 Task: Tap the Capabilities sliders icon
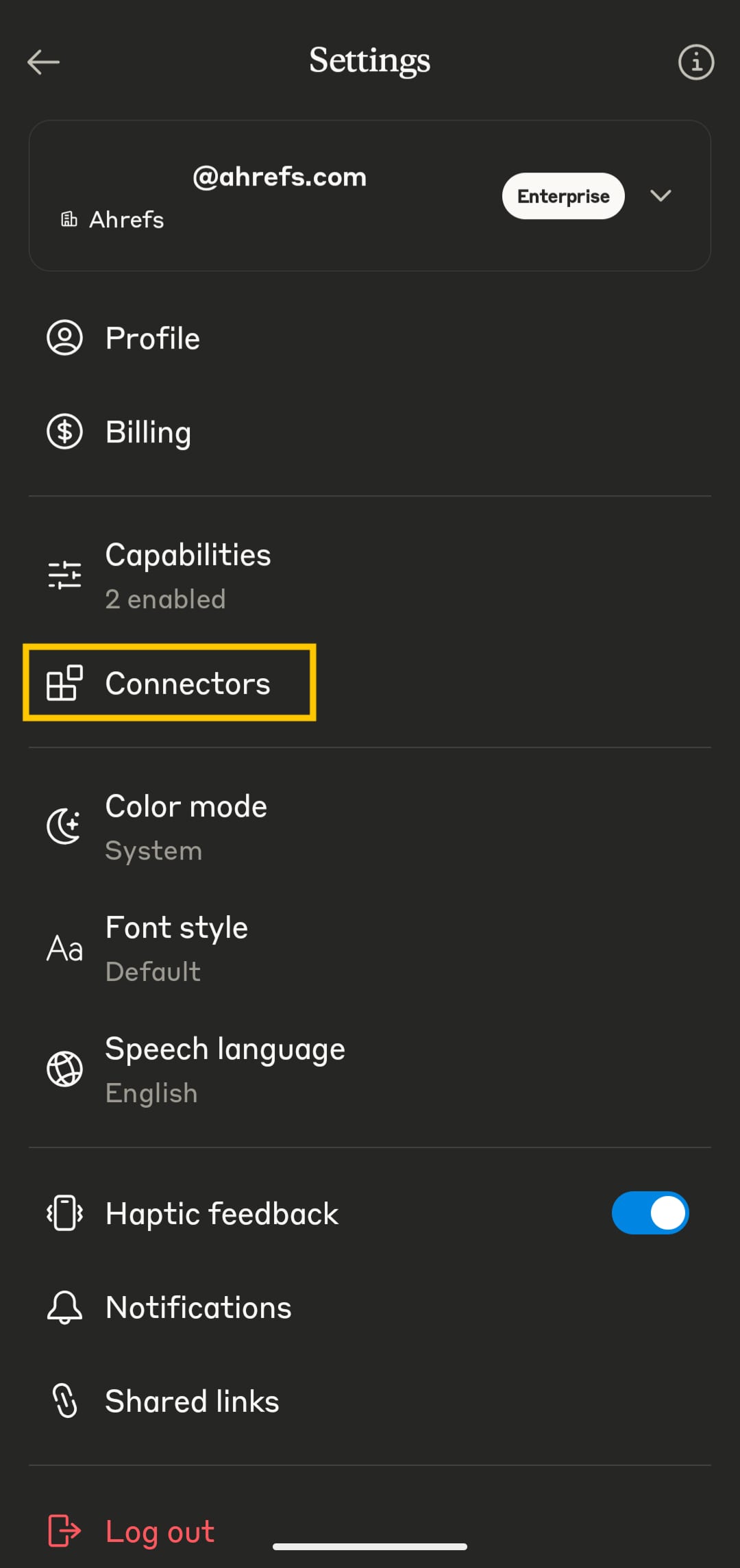(x=64, y=575)
